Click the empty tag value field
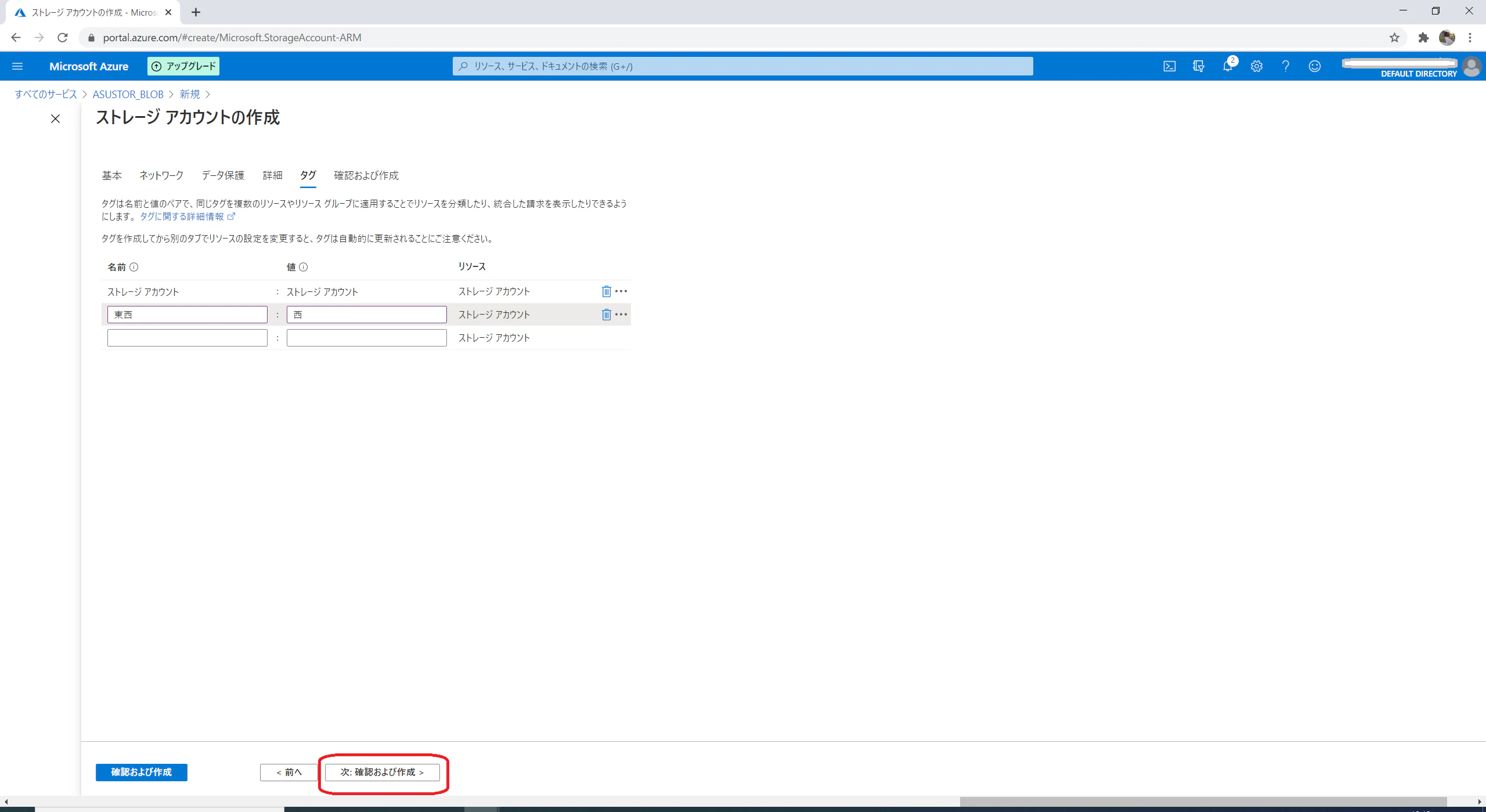Image resolution: width=1486 pixels, height=812 pixels. [x=367, y=338]
